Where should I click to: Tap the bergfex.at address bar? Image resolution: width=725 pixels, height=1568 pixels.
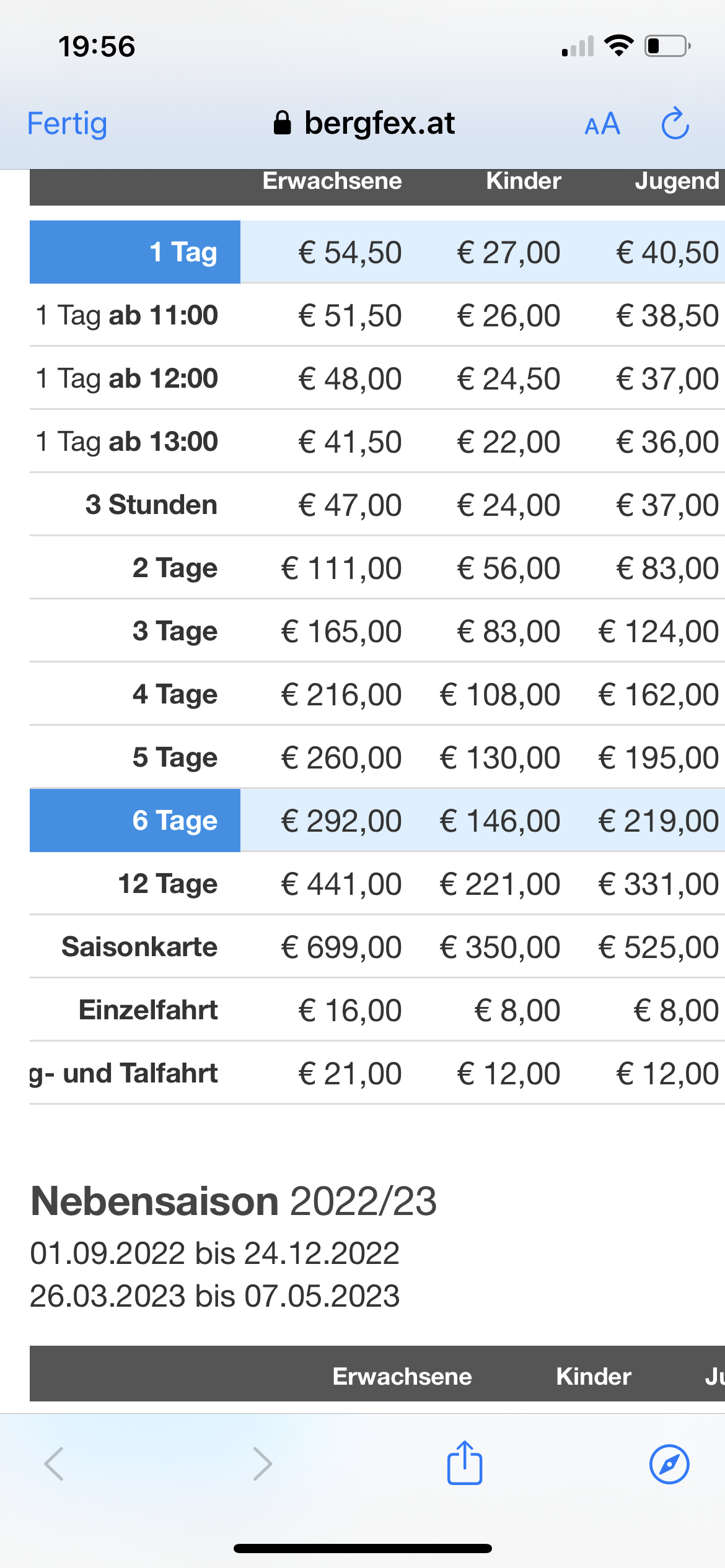tap(364, 123)
